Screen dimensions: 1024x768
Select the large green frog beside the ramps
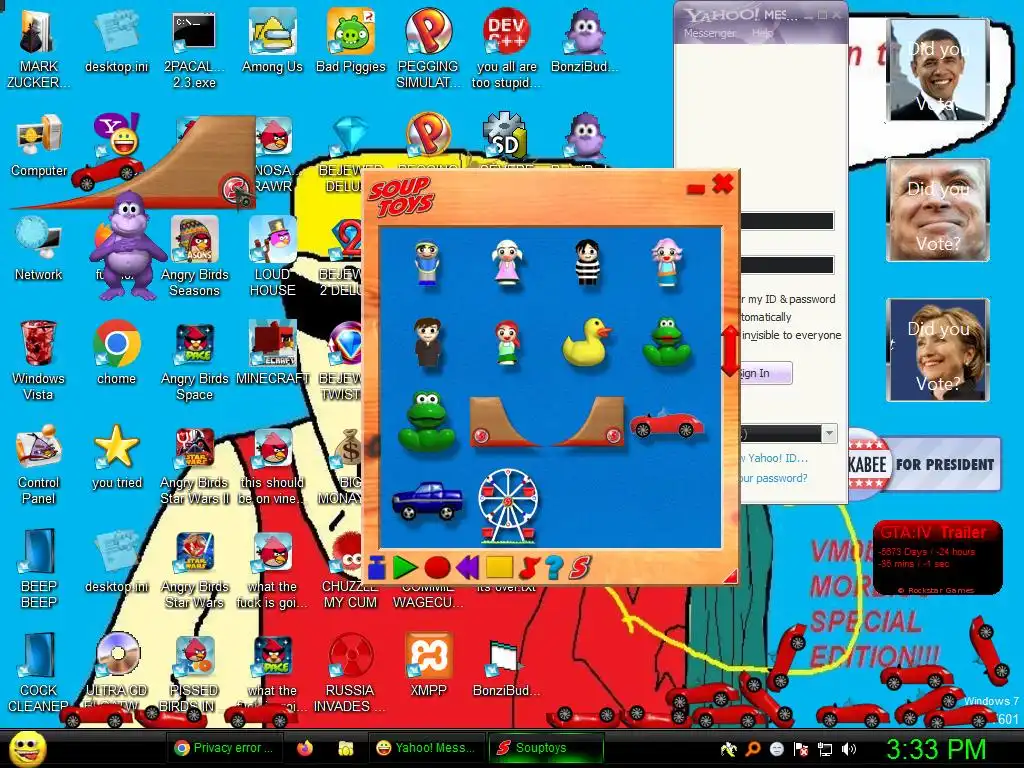click(426, 421)
